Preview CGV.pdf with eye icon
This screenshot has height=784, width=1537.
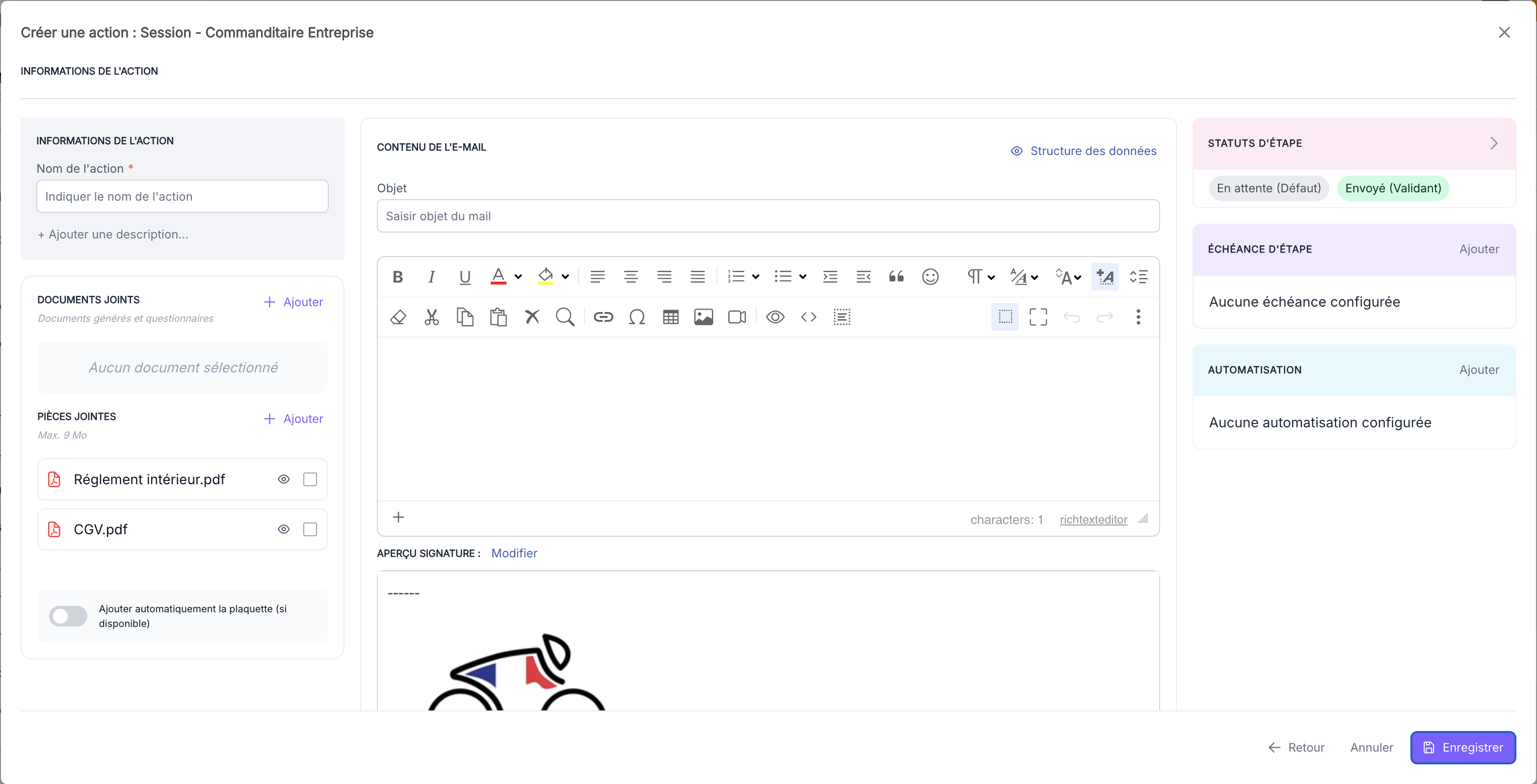click(x=284, y=529)
